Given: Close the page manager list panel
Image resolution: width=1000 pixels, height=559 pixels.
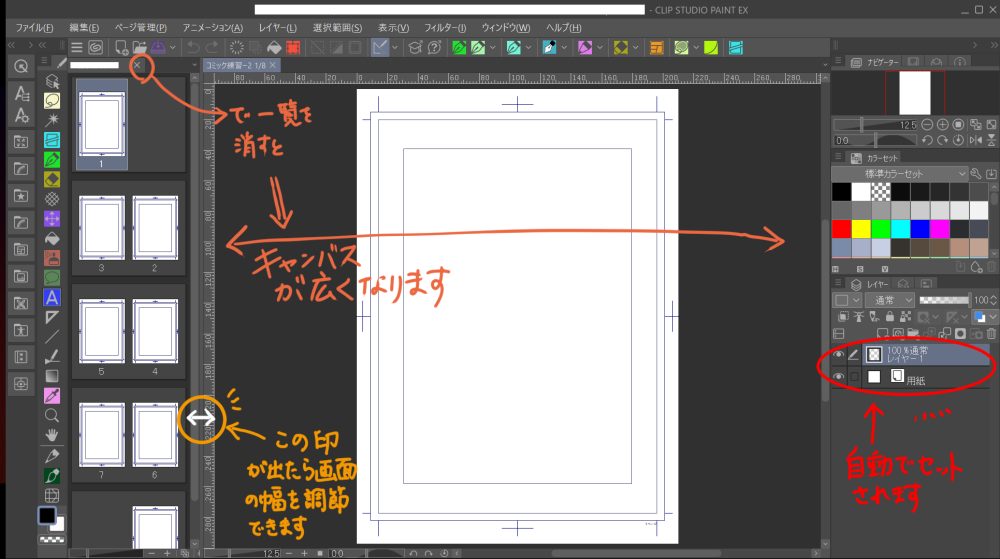Looking at the screenshot, I should coord(139,66).
